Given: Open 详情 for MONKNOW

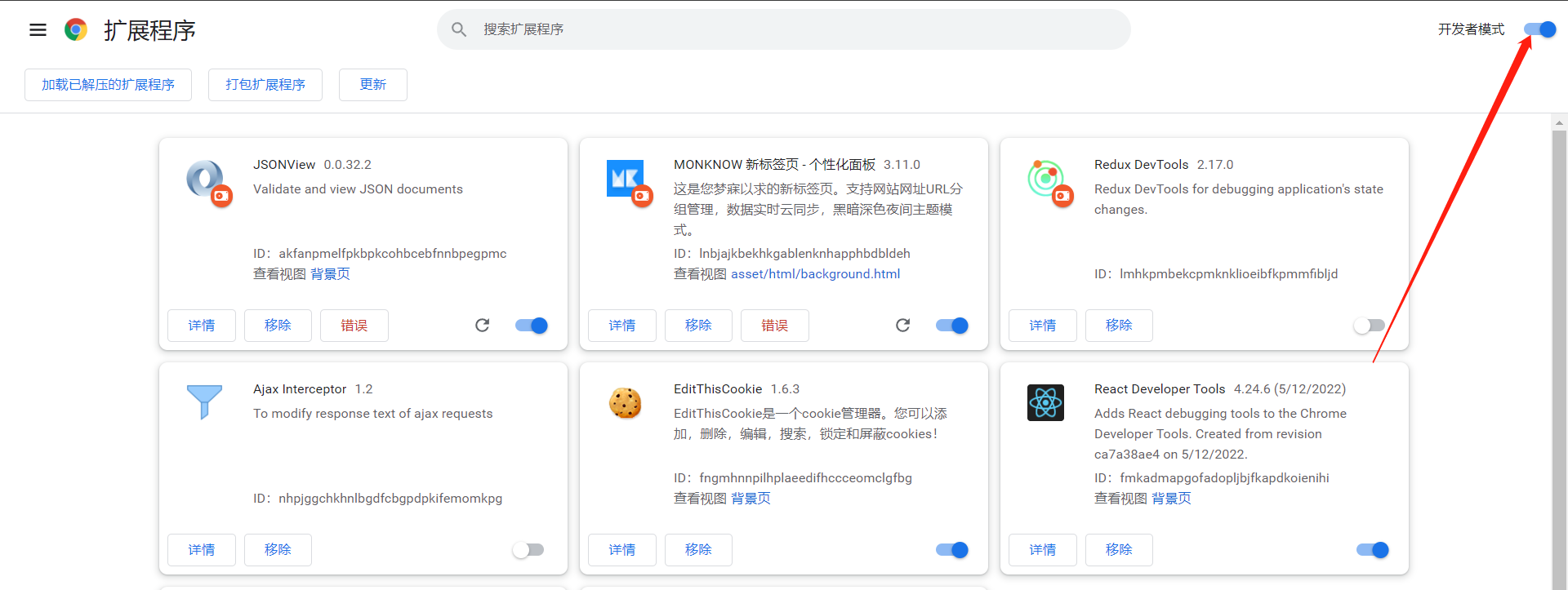Looking at the screenshot, I should point(622,326).
